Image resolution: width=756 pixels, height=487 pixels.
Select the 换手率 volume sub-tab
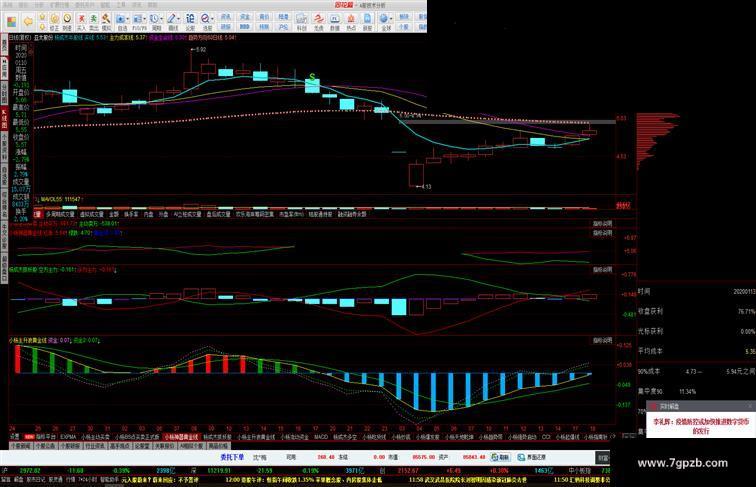(131, 214)
